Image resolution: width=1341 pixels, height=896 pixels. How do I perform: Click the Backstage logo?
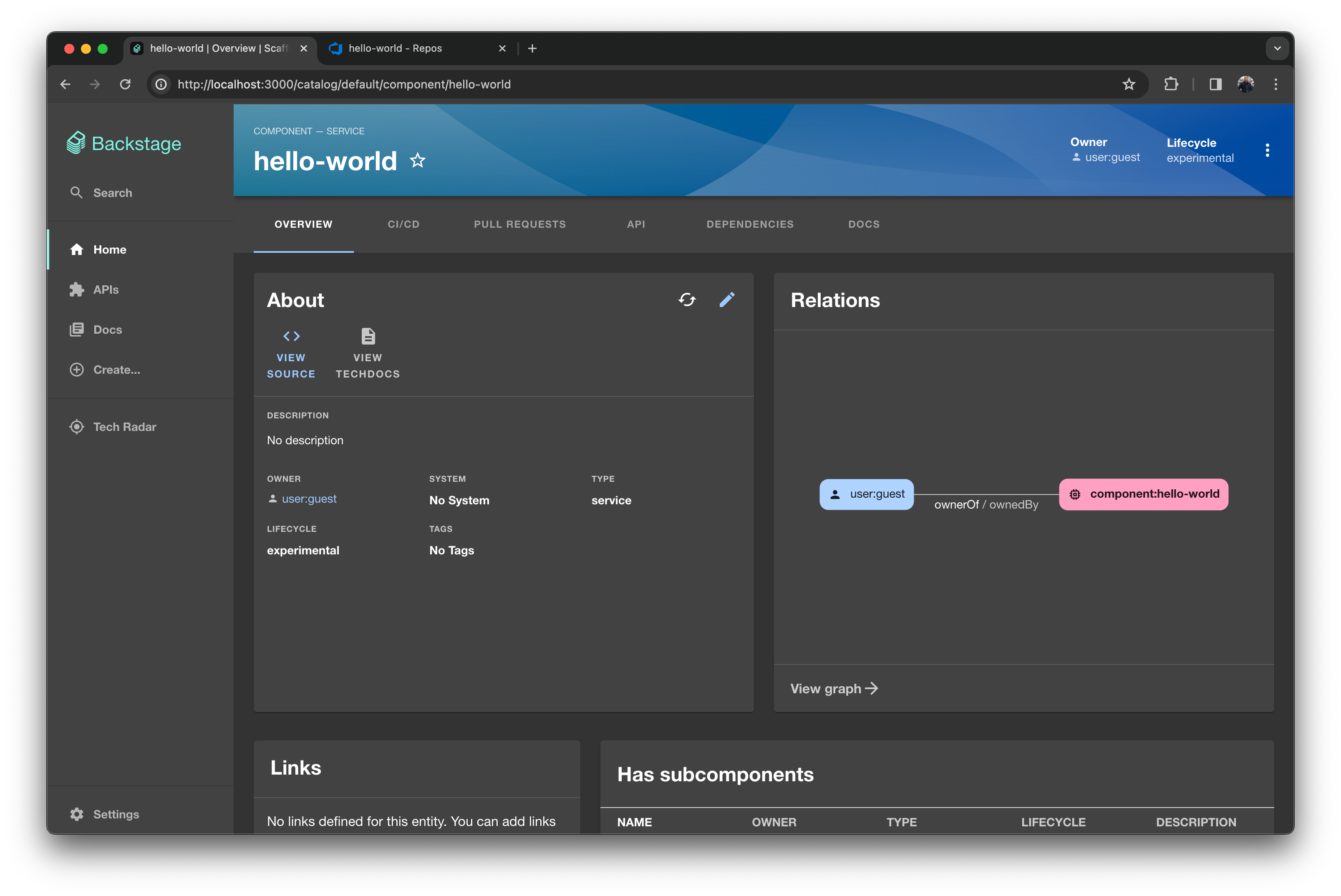pos(124,143)
